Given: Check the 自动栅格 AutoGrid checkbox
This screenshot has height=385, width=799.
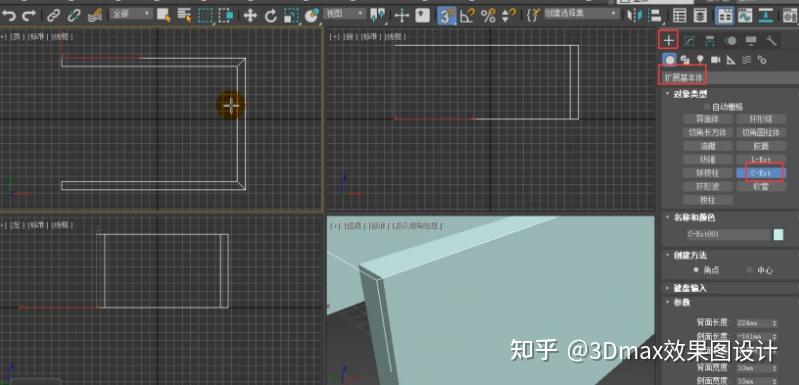Looking at the screenshot, I should click(706, 107).
